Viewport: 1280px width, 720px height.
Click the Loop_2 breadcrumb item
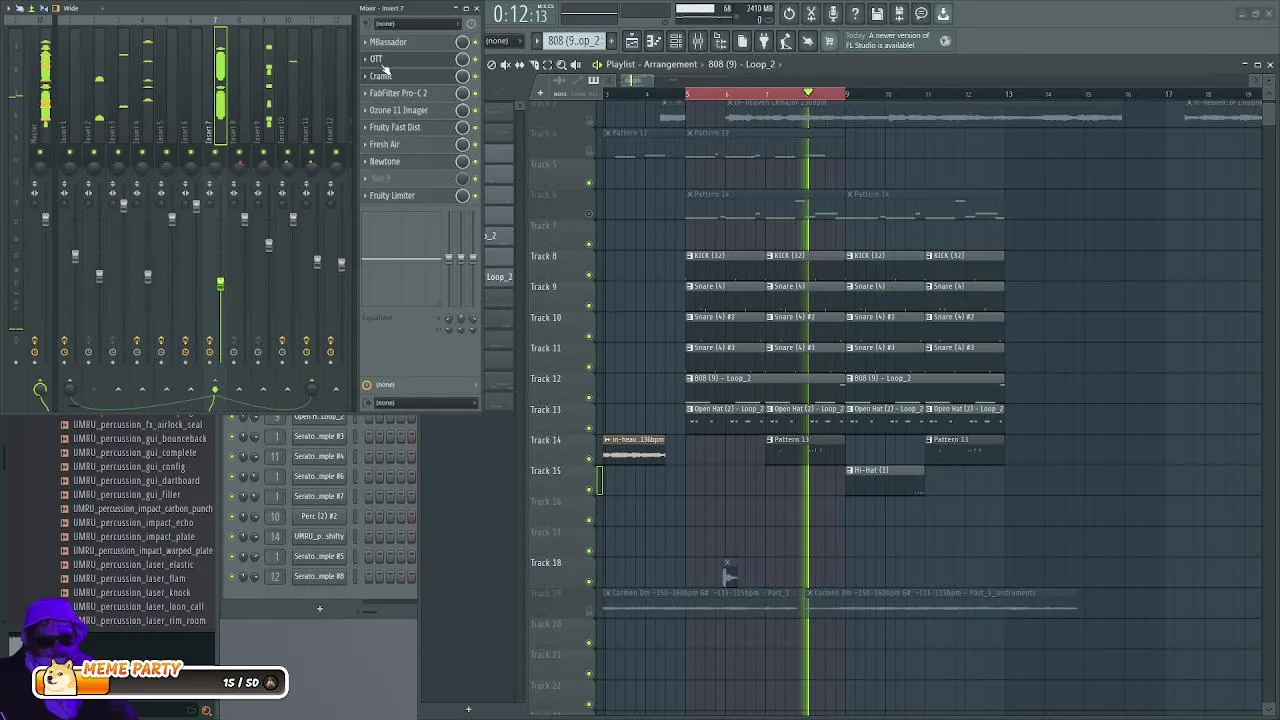(760, 64)
